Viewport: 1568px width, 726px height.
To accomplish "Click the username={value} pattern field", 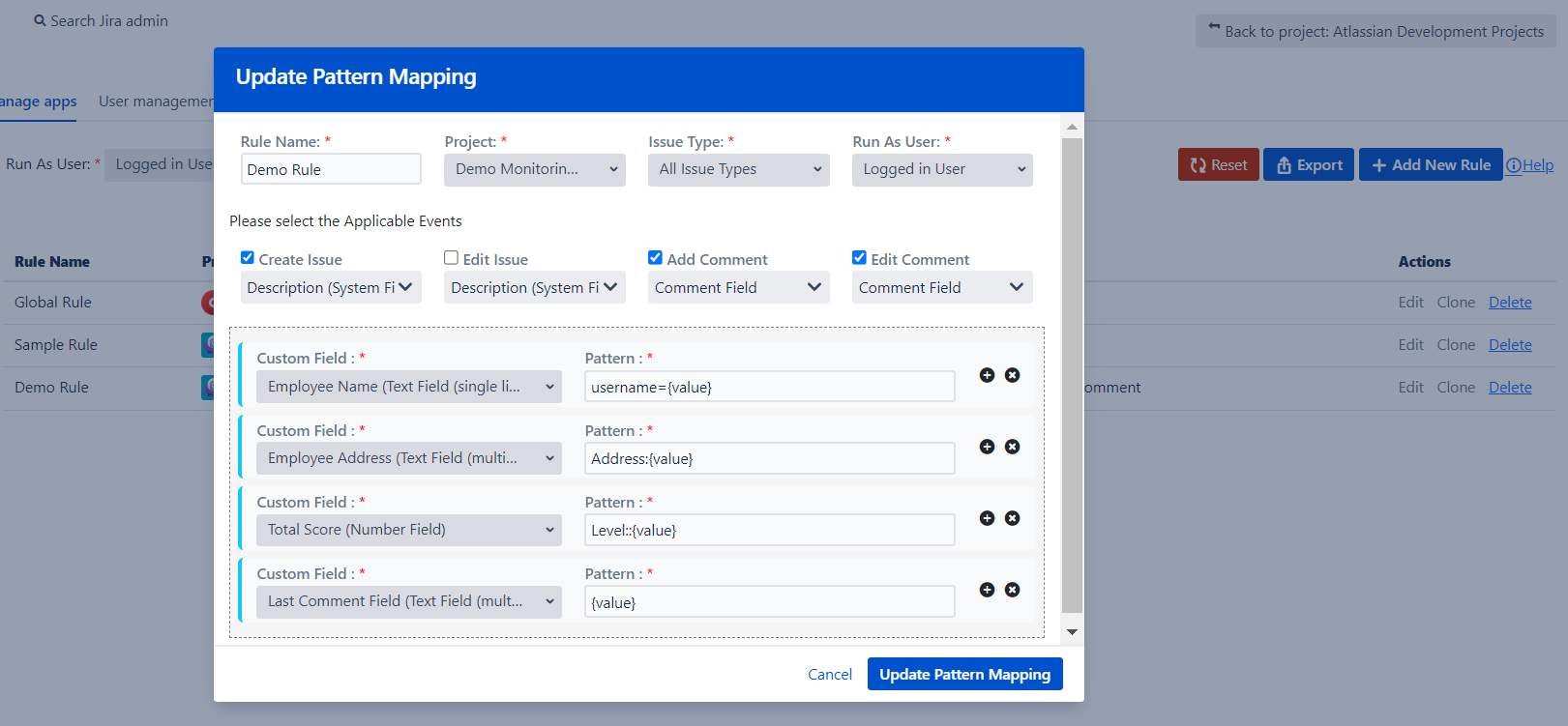I will click(770, 387).
